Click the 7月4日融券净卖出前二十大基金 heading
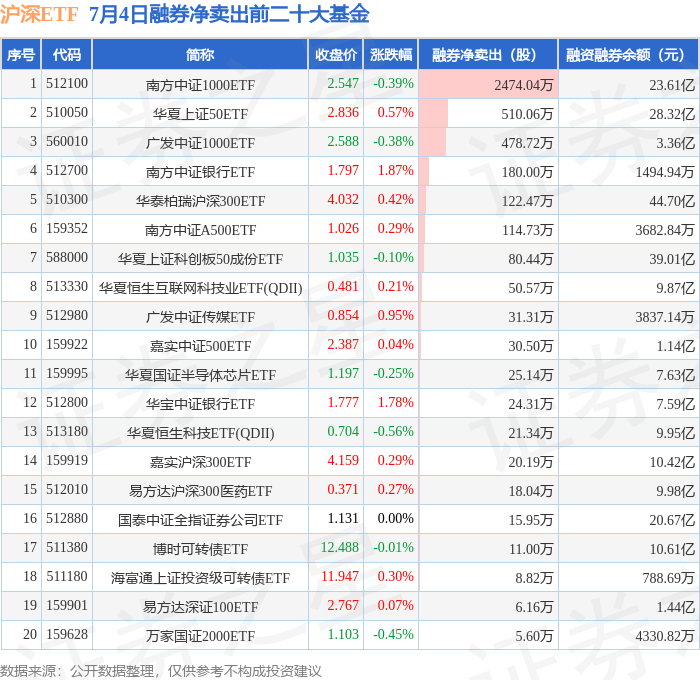 tap(229, 14)
